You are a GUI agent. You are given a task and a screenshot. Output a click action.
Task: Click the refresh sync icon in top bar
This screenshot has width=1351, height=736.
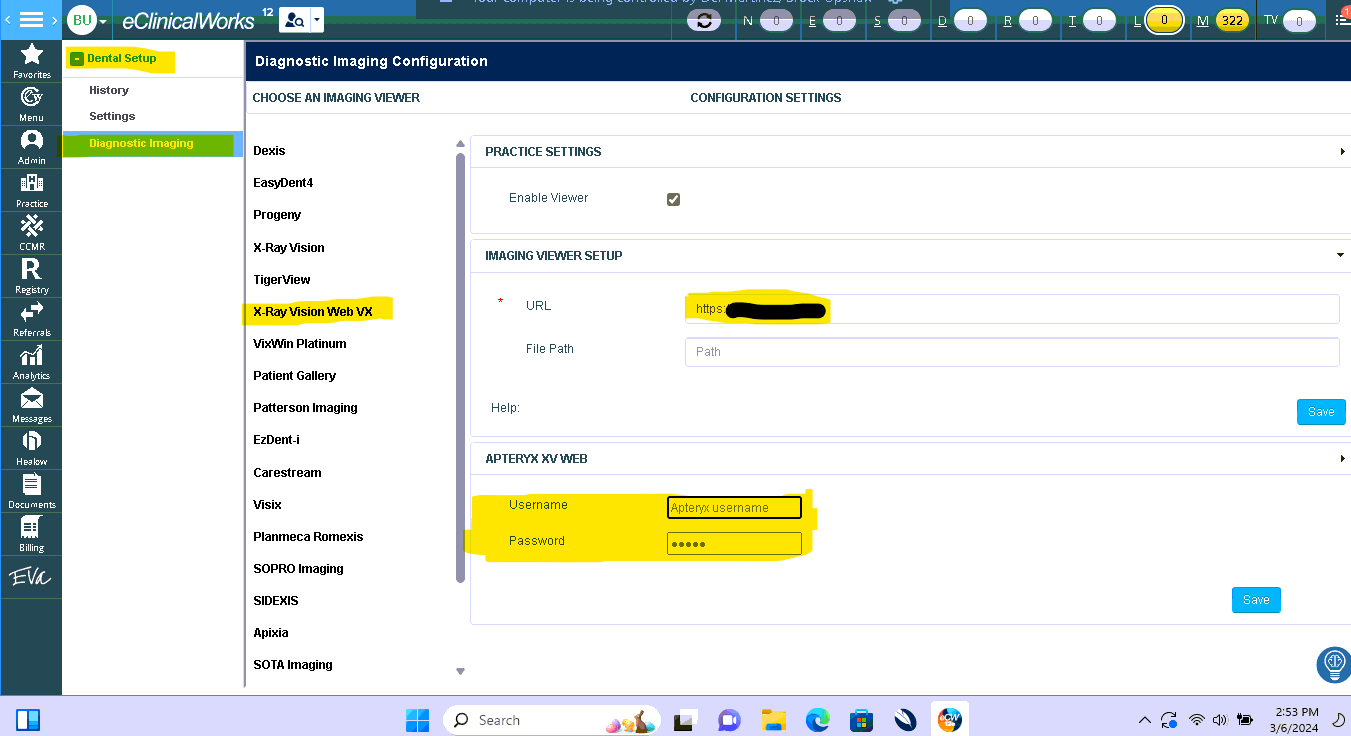(x=705, y=20)
